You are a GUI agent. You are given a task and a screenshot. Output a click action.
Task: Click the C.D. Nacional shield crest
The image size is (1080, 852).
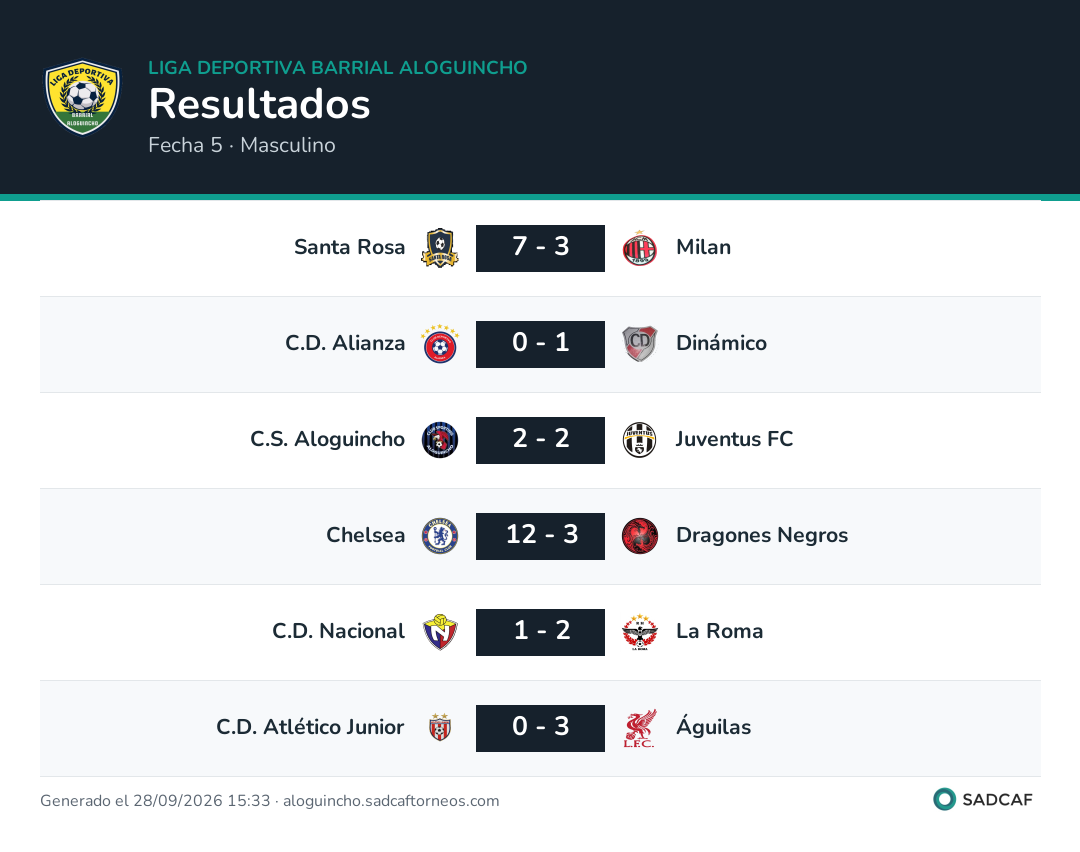[x=439, y=632]
